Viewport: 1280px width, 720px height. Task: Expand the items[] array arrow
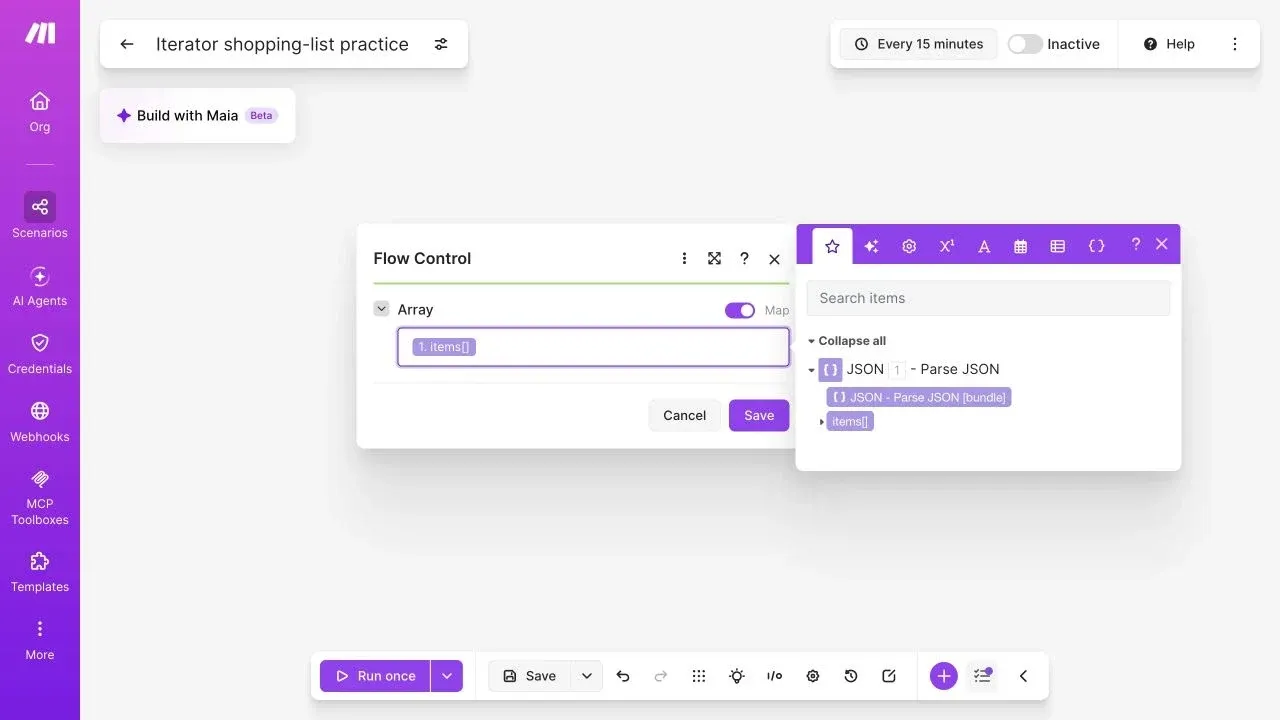[x=822, y=422]
